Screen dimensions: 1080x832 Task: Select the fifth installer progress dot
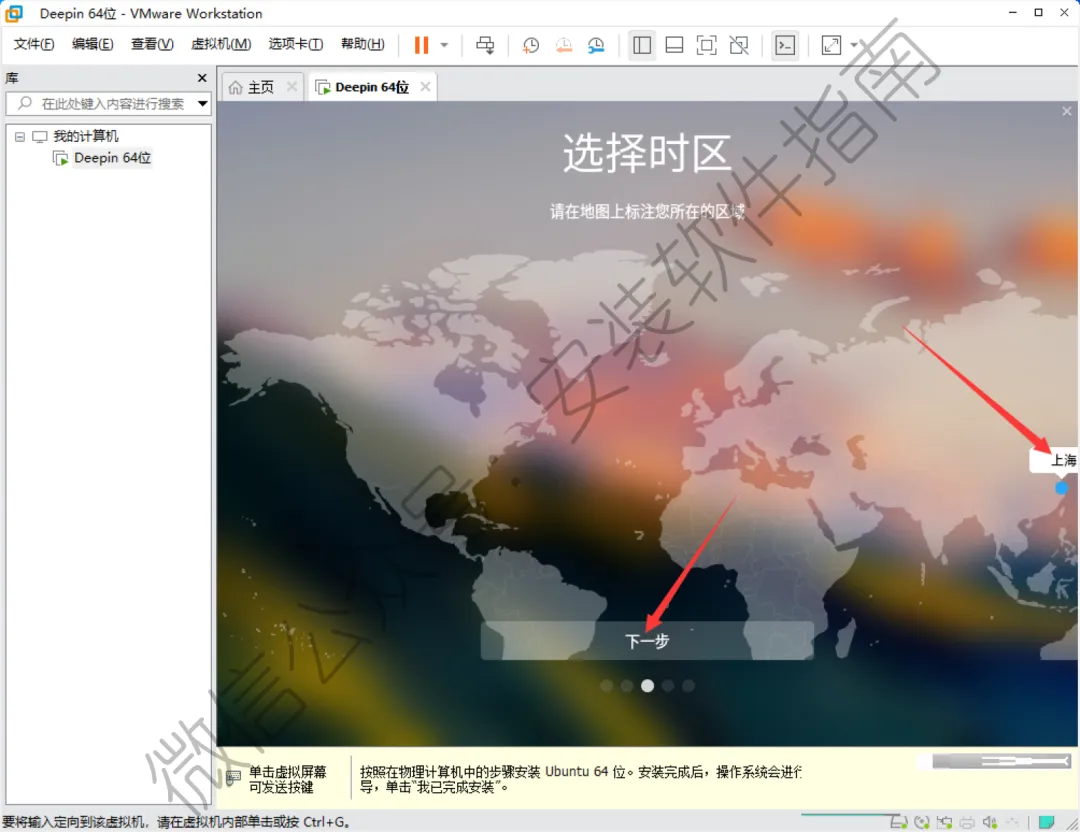(688, 686)
